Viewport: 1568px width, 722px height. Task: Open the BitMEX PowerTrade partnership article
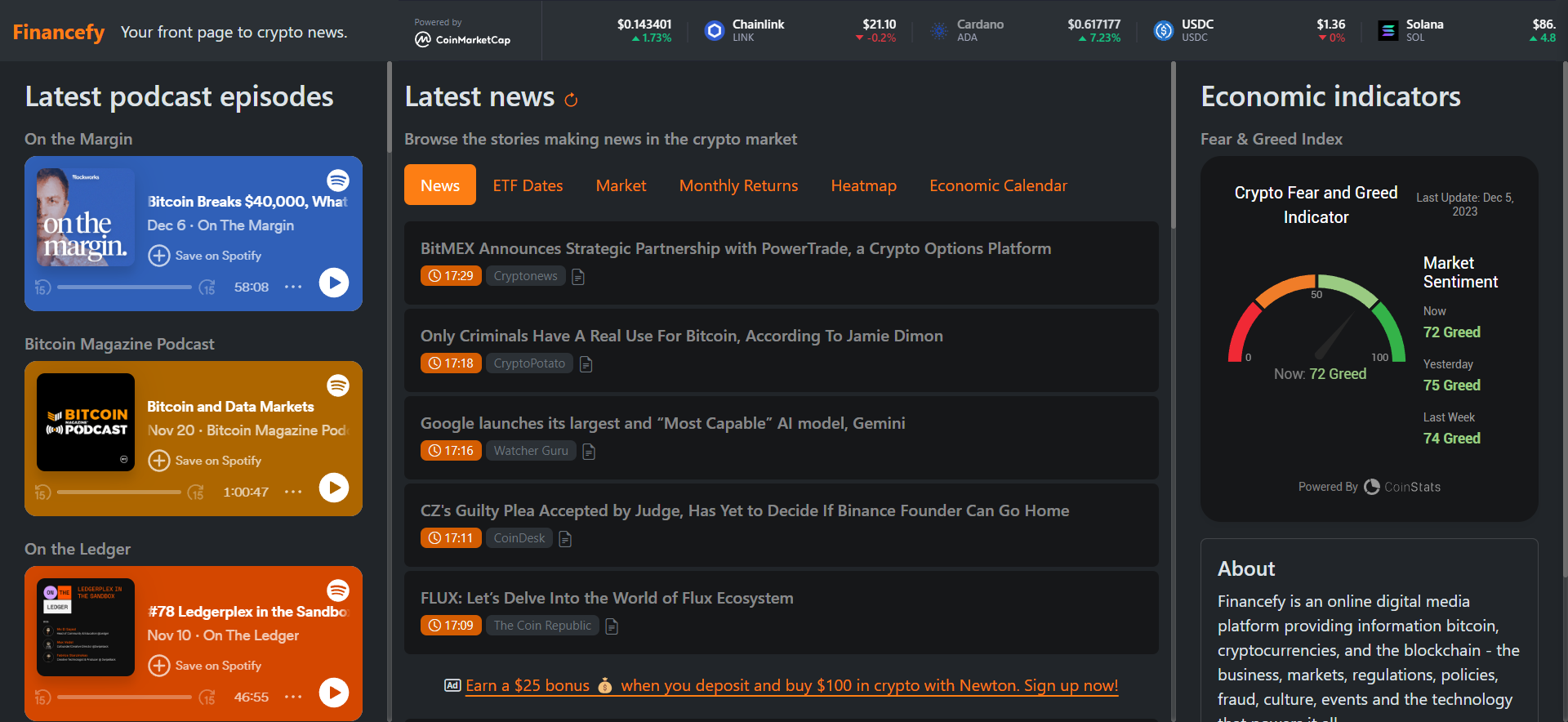[736, 248]
